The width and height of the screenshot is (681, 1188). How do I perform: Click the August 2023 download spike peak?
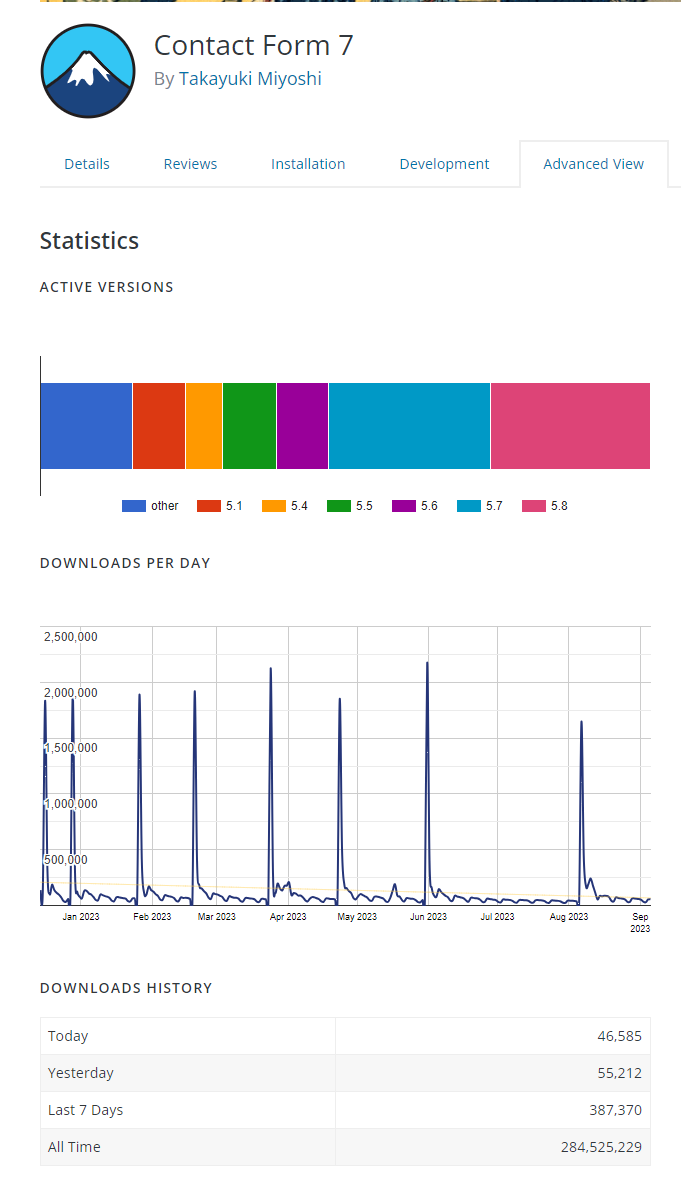pos(581,723)
